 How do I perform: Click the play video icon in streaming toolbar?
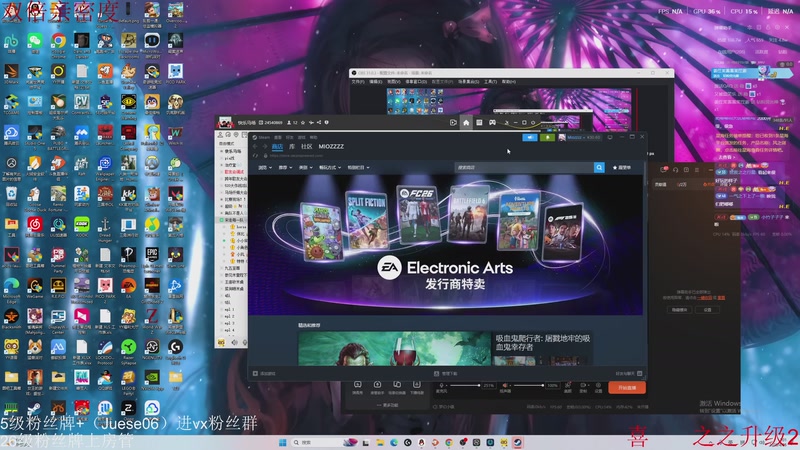tap(453, 122)
